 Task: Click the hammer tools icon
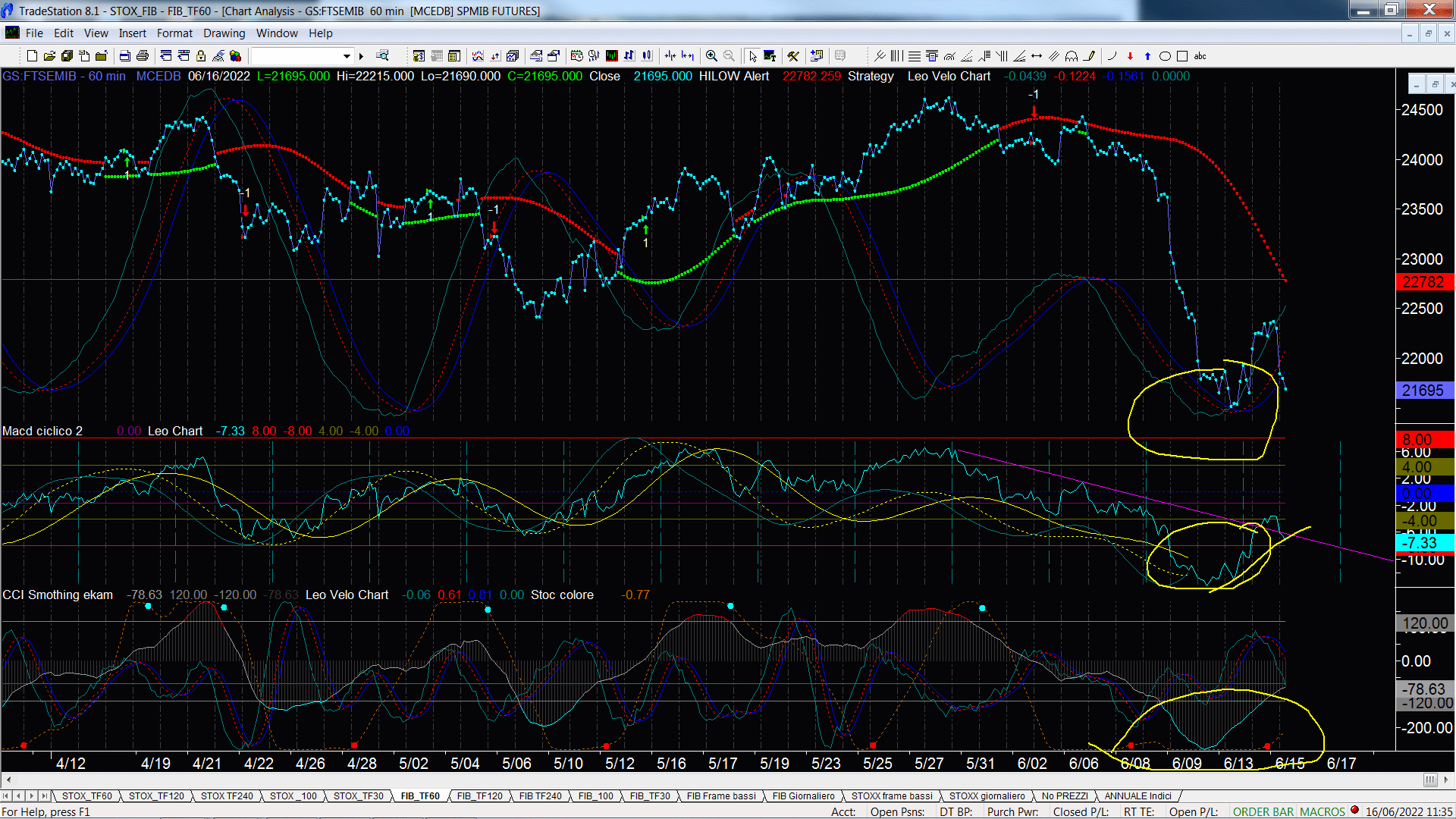pyautogui.click(x=793, y=56)
